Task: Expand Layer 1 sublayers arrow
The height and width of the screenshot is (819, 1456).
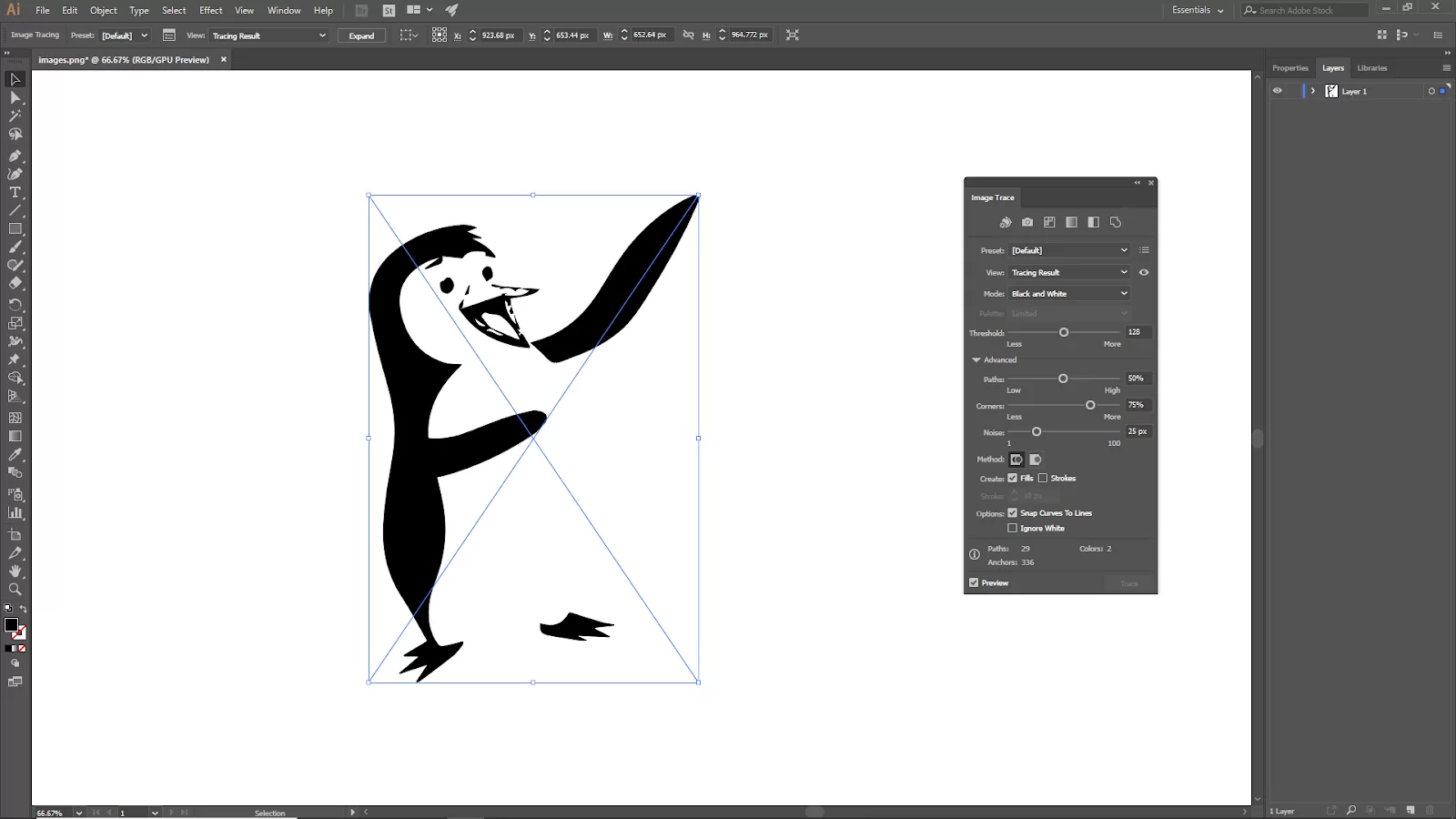Action: (1313, 91)
